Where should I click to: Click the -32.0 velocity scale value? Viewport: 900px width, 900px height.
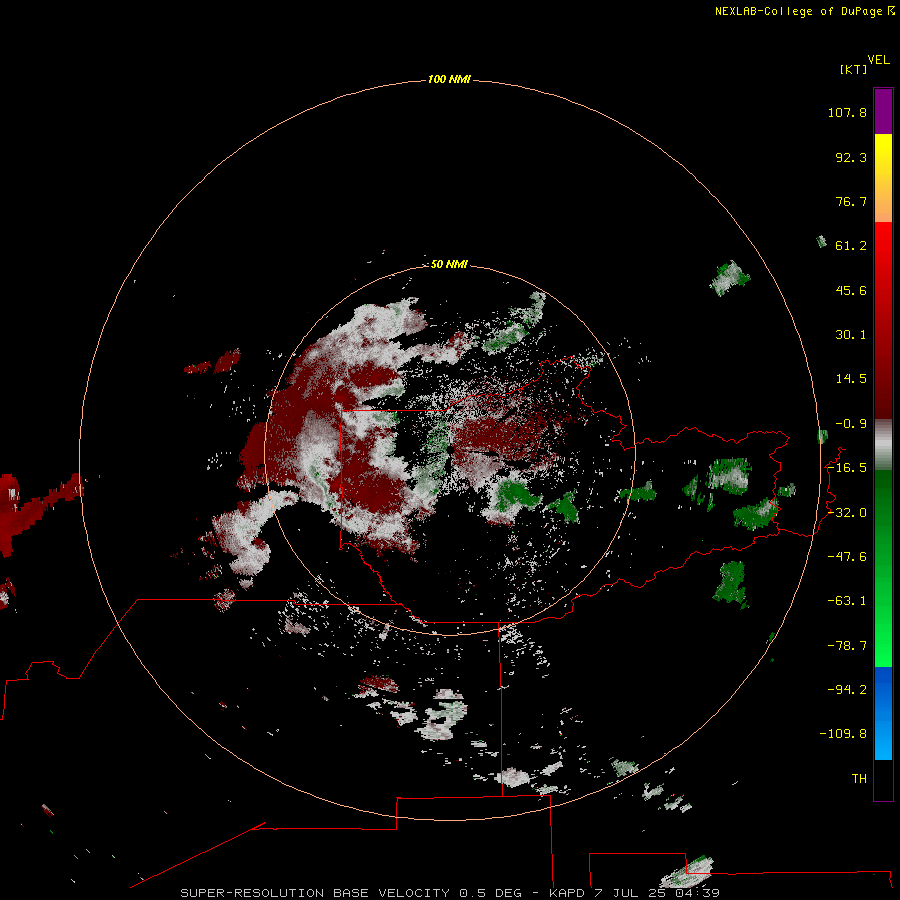pyautogui.click(x=847, y=513)
